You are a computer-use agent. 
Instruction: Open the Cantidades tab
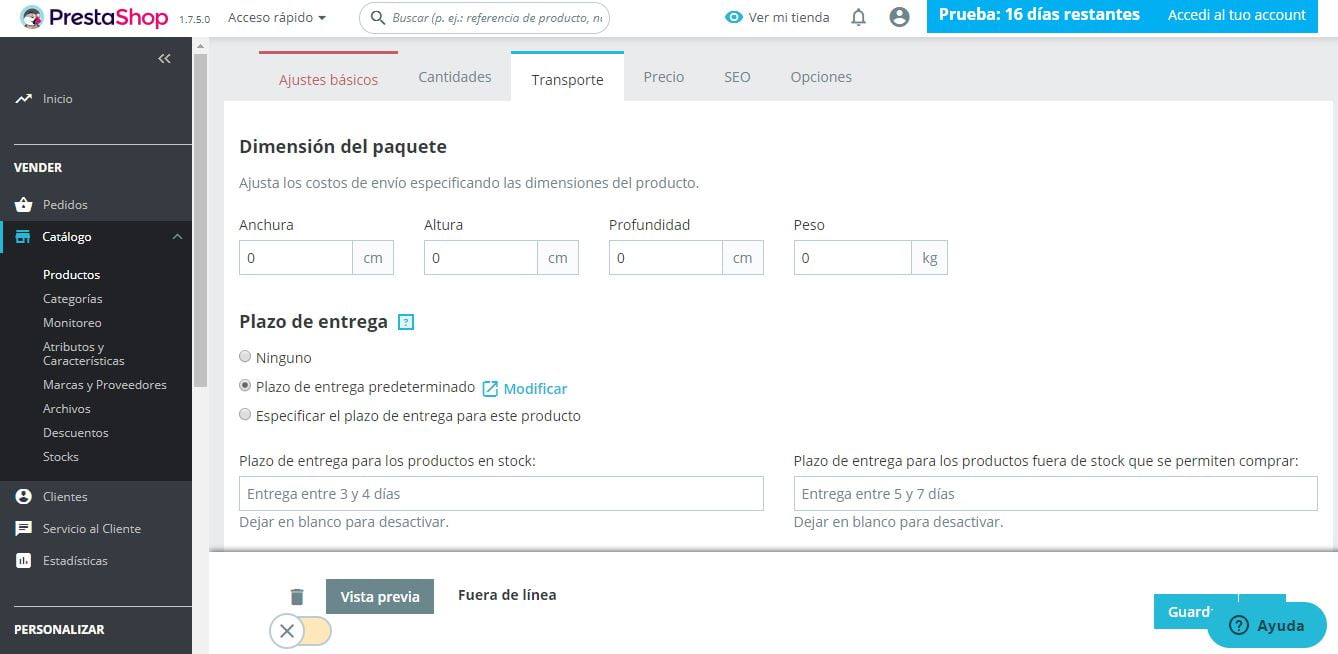coord(454,75)
